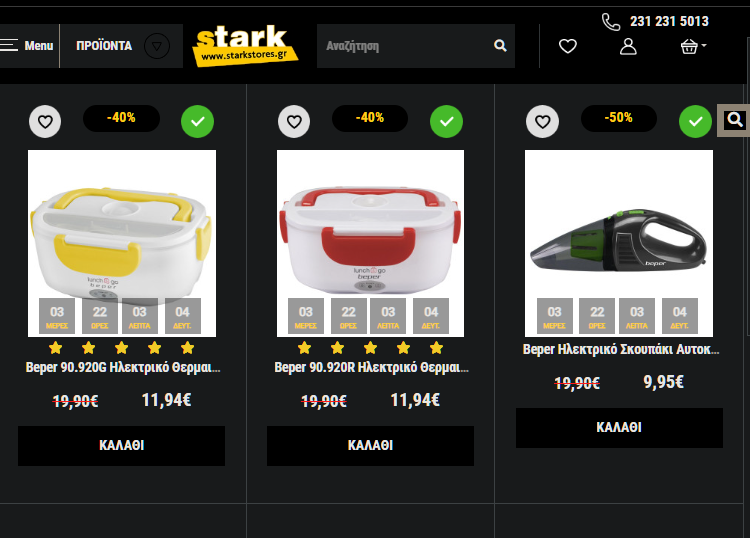Open the wishlist heart in the header
Image resolution: width=750 pixels, height=538 pixels.
568,46
